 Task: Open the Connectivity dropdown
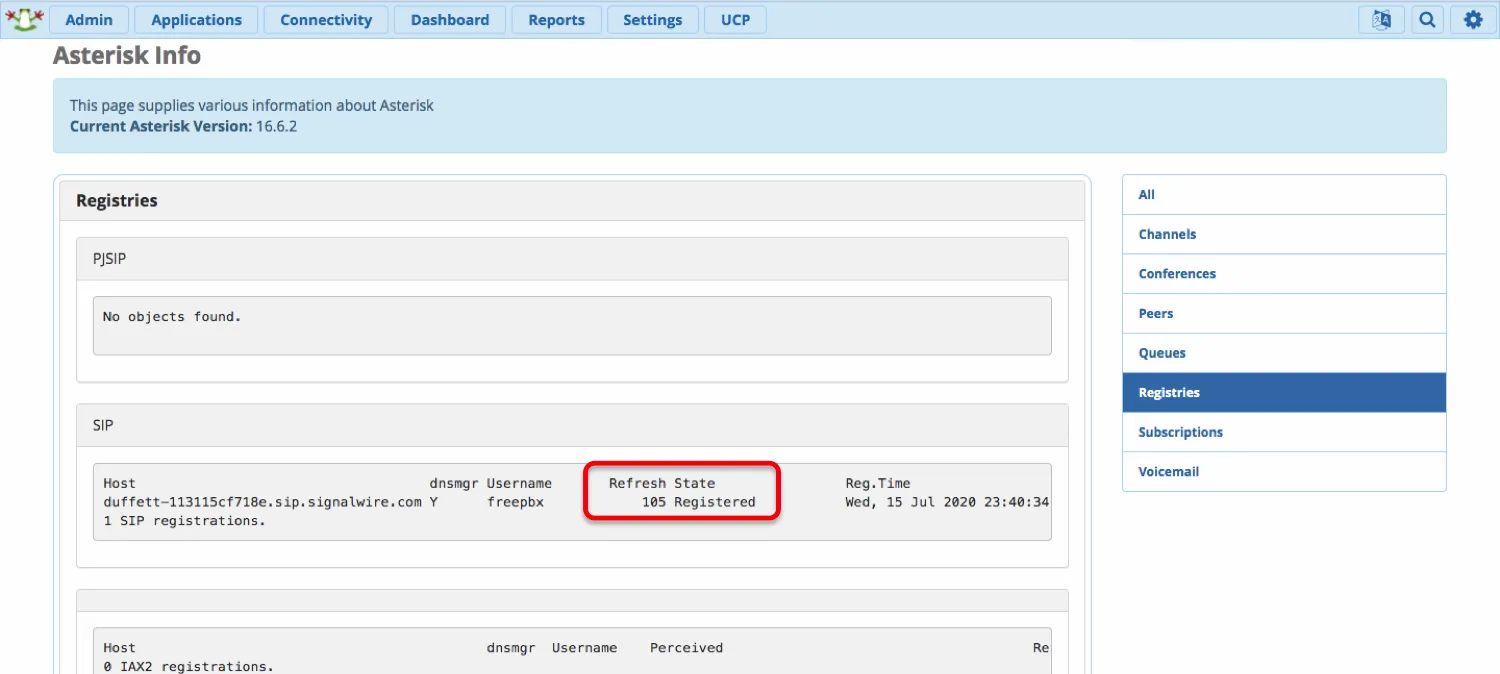coord(325,19)
